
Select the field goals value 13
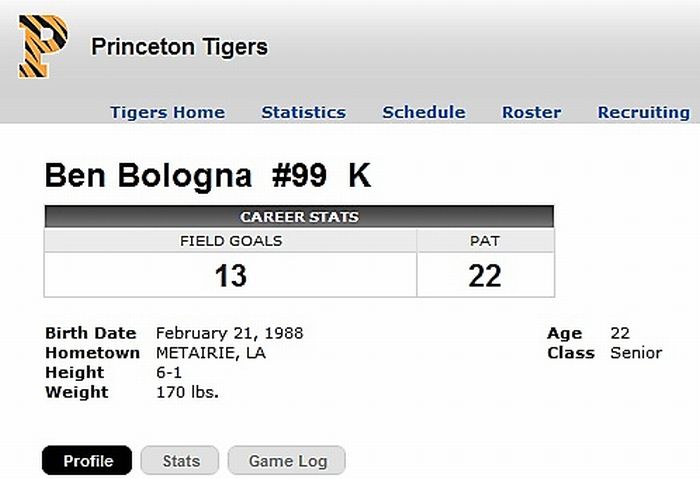click(230, 275)
